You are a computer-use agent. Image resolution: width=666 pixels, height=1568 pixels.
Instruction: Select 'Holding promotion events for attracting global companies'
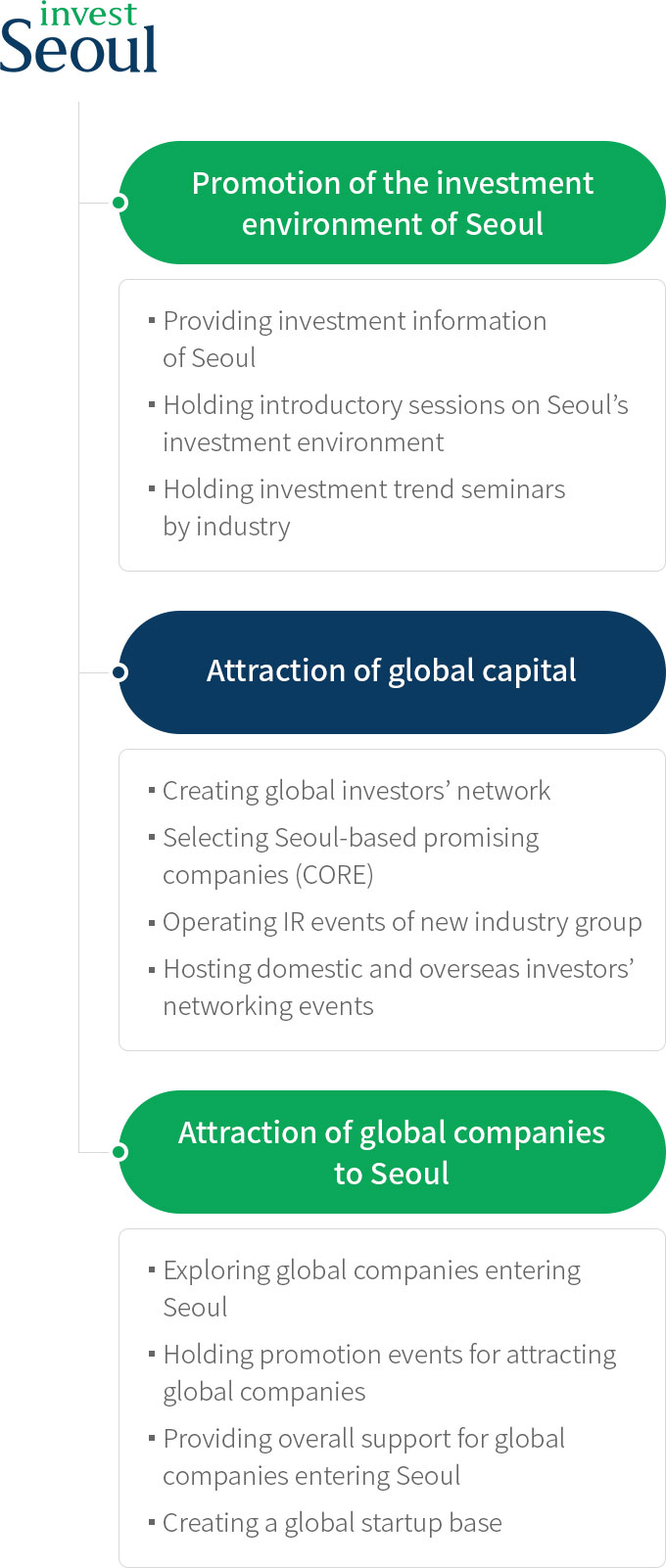(x=389, y=1372)
